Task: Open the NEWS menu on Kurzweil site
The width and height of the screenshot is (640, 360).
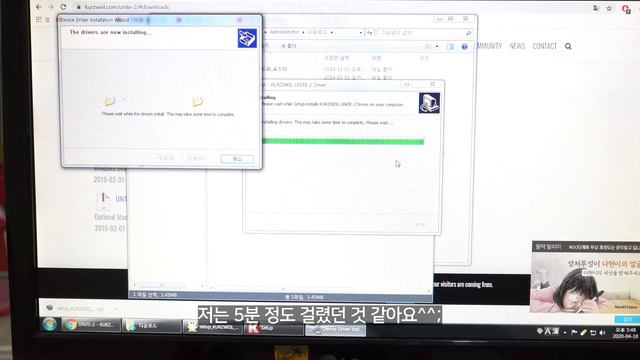Action: tap(517, 46)
